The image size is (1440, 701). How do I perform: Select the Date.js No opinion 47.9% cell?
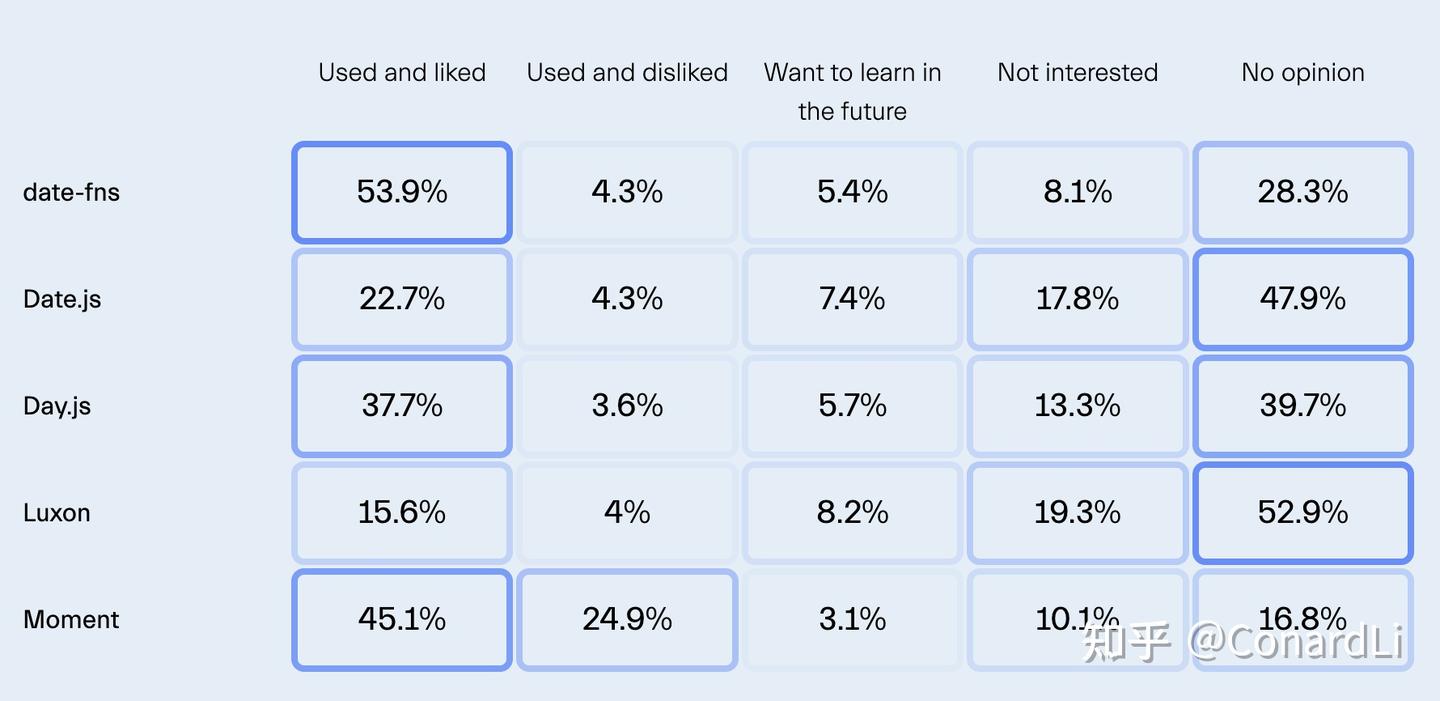pyautogui.click(x=1302, y=299)
